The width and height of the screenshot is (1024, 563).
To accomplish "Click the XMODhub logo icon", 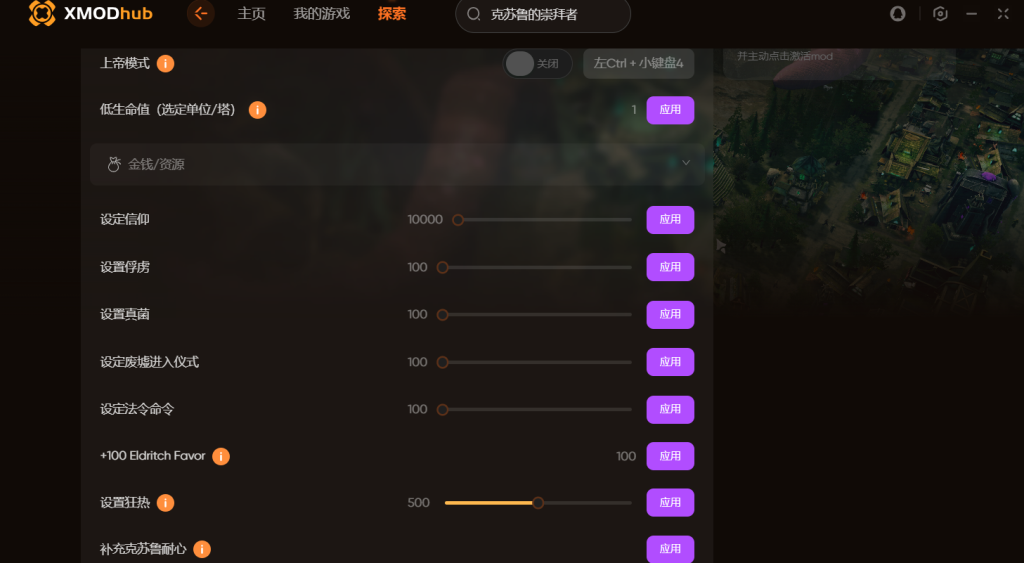I will (42, 13).
